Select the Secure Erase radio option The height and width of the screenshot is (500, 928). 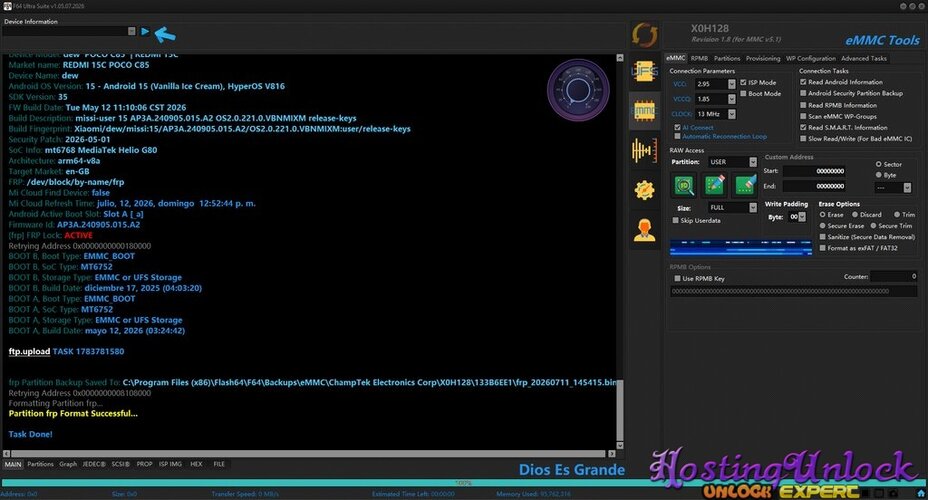(x=823, y=225)
